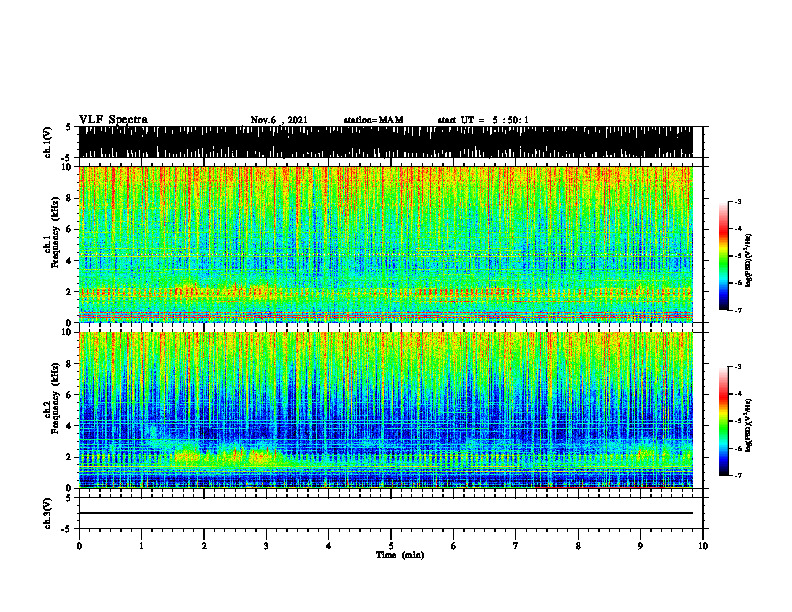Click the ch.1 PSD color scale bar
The height and width of the screenshot is (612, 792).
point(723,256)
